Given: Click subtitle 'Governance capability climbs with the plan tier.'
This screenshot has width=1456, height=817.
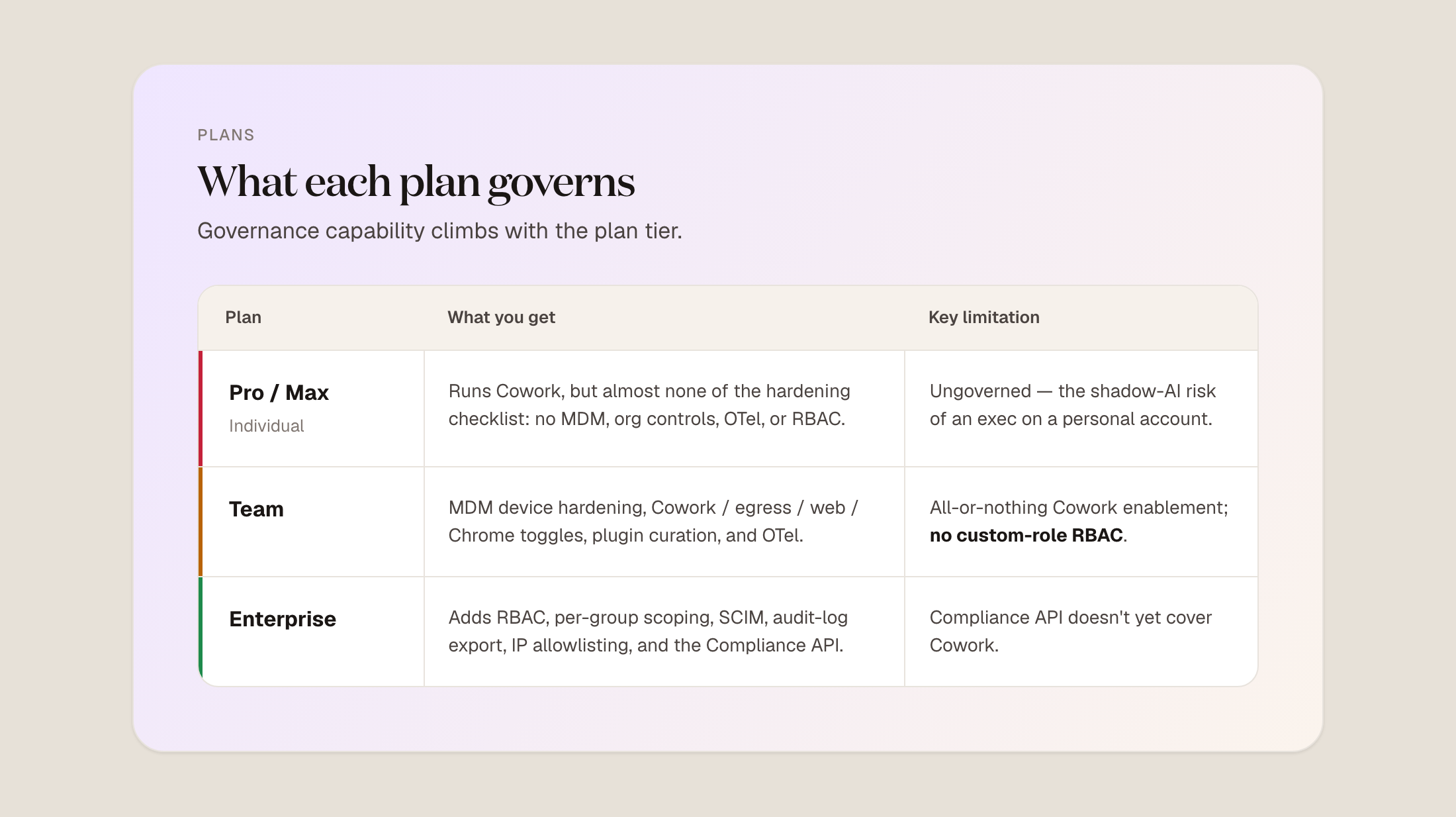Looking at the screenshot, I should click(439, 231).
